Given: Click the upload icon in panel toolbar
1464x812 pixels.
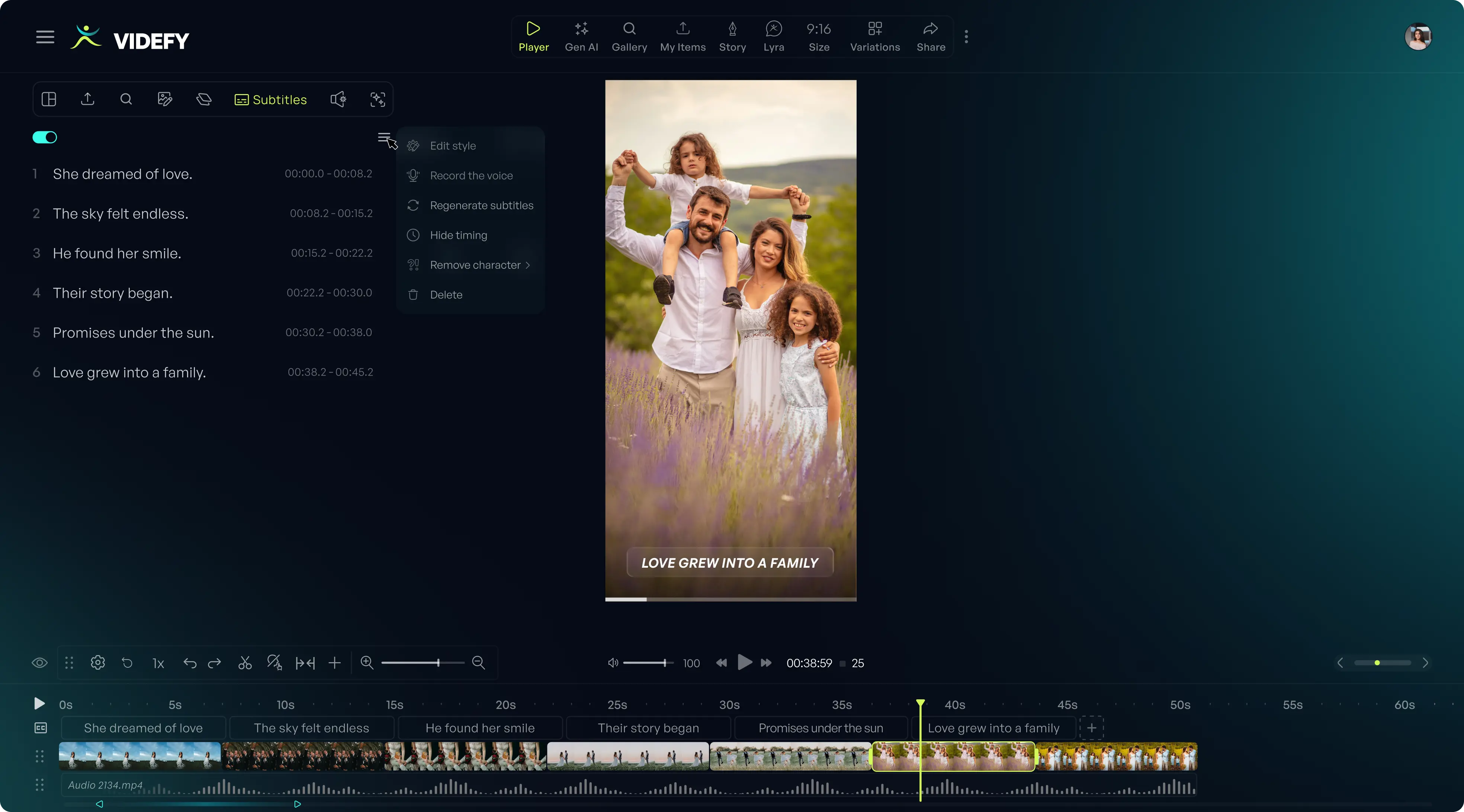Looking at the screenshot, I should tap(87, 99).
